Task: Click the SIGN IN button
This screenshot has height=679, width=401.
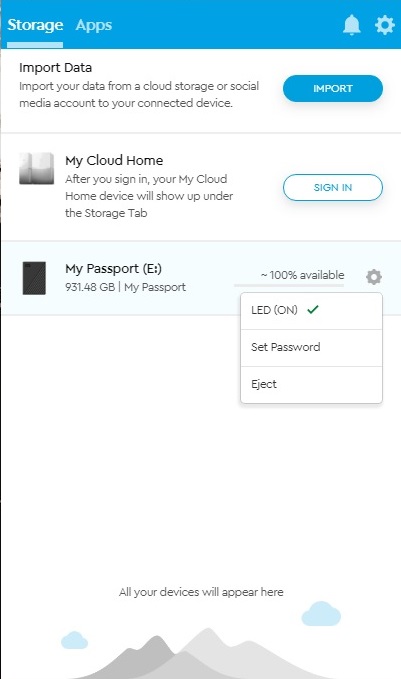Action: pos(333,188)
